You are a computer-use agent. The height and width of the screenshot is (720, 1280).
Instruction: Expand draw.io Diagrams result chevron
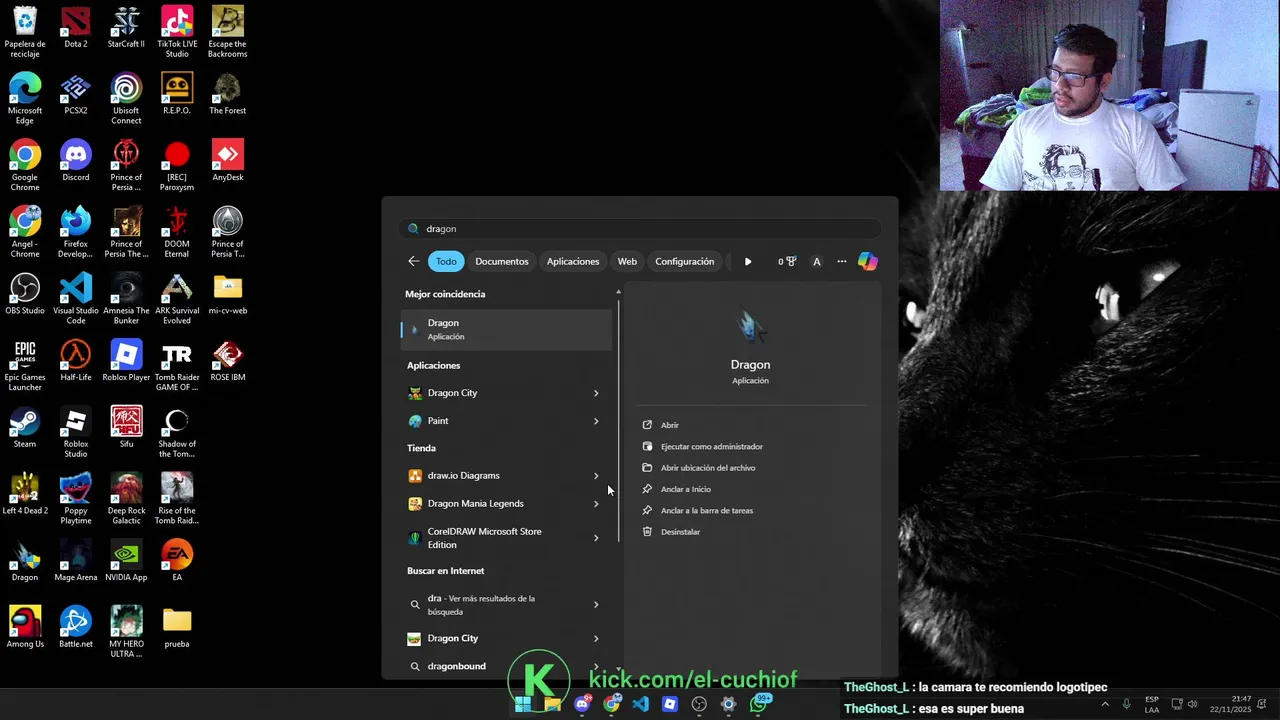tap(596, 476)
